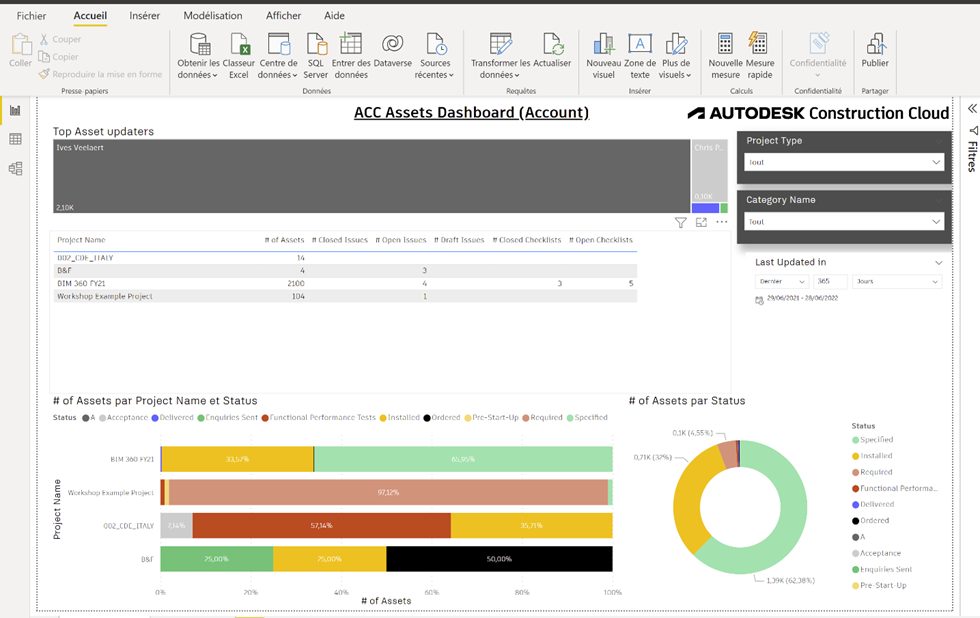The height and width of the screenshot is (618, 980).
Task: Click 97,12% Required bar segment
Action: (x=388, y=492)
